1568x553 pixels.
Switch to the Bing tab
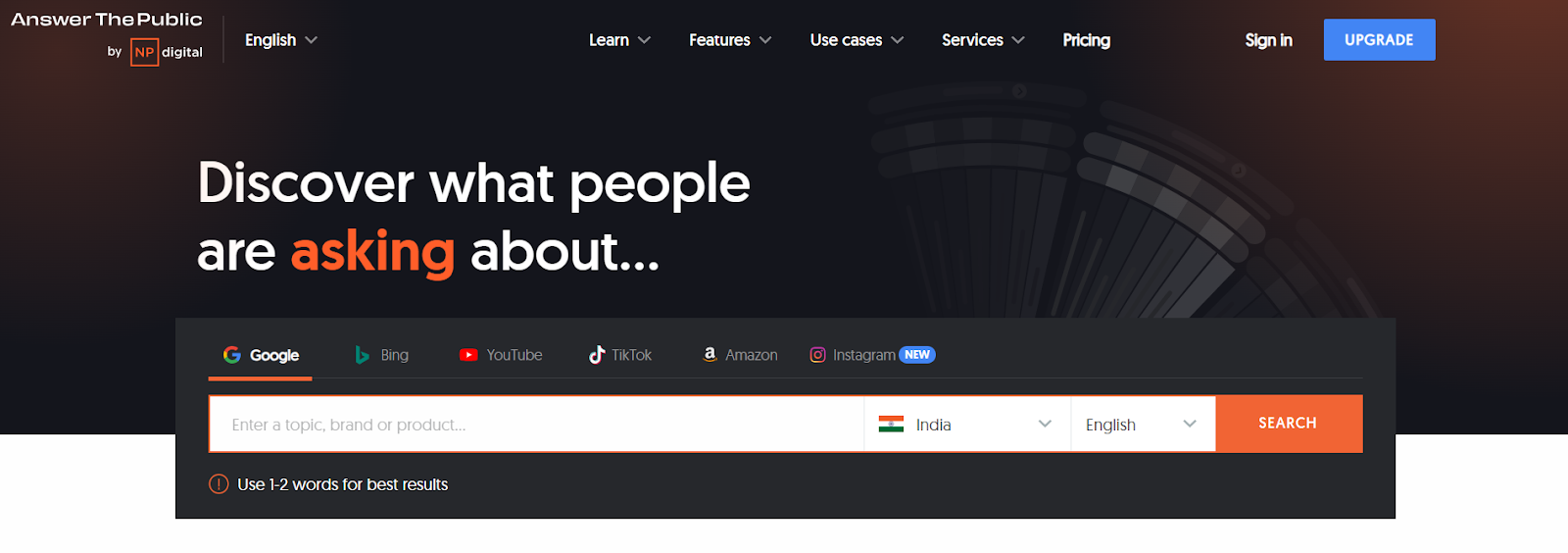click(x=382, y=355)
